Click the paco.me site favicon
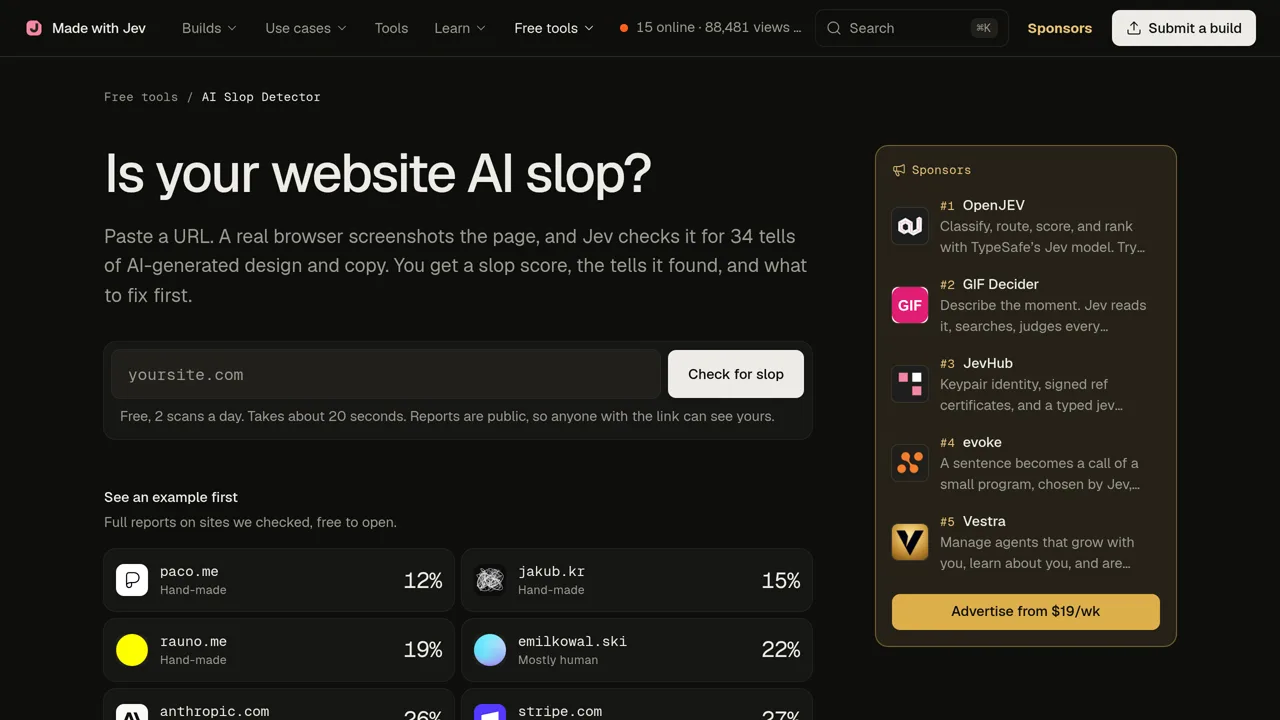Screen dimensions: 1280x720 pyautogui.click(x=132, y=580)
